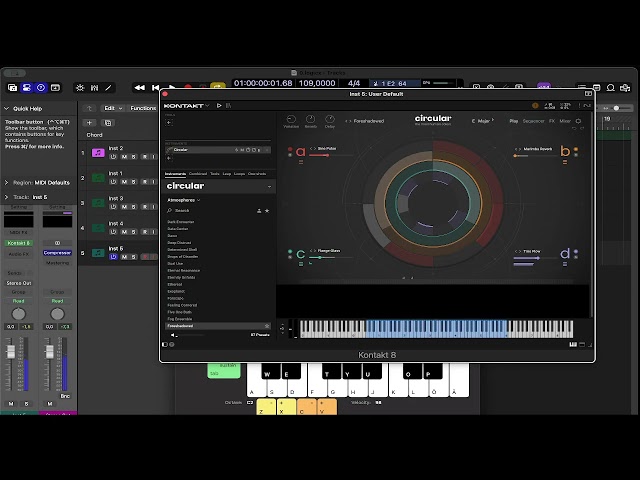Click the Compressor plugin slot

(57, 253)
